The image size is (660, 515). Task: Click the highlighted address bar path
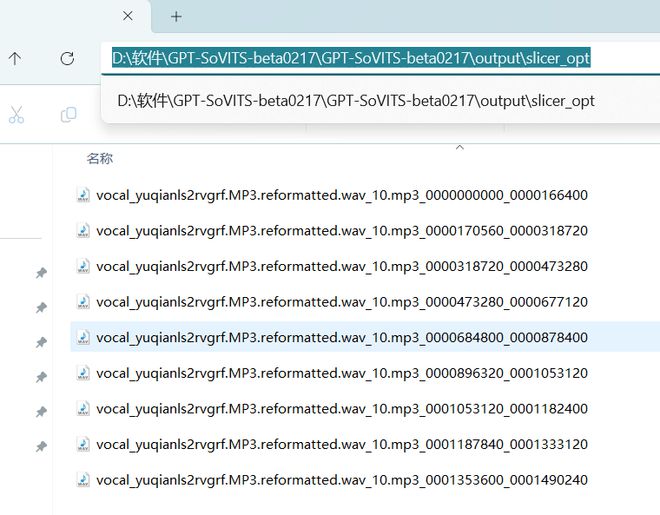tap(350, 58)
